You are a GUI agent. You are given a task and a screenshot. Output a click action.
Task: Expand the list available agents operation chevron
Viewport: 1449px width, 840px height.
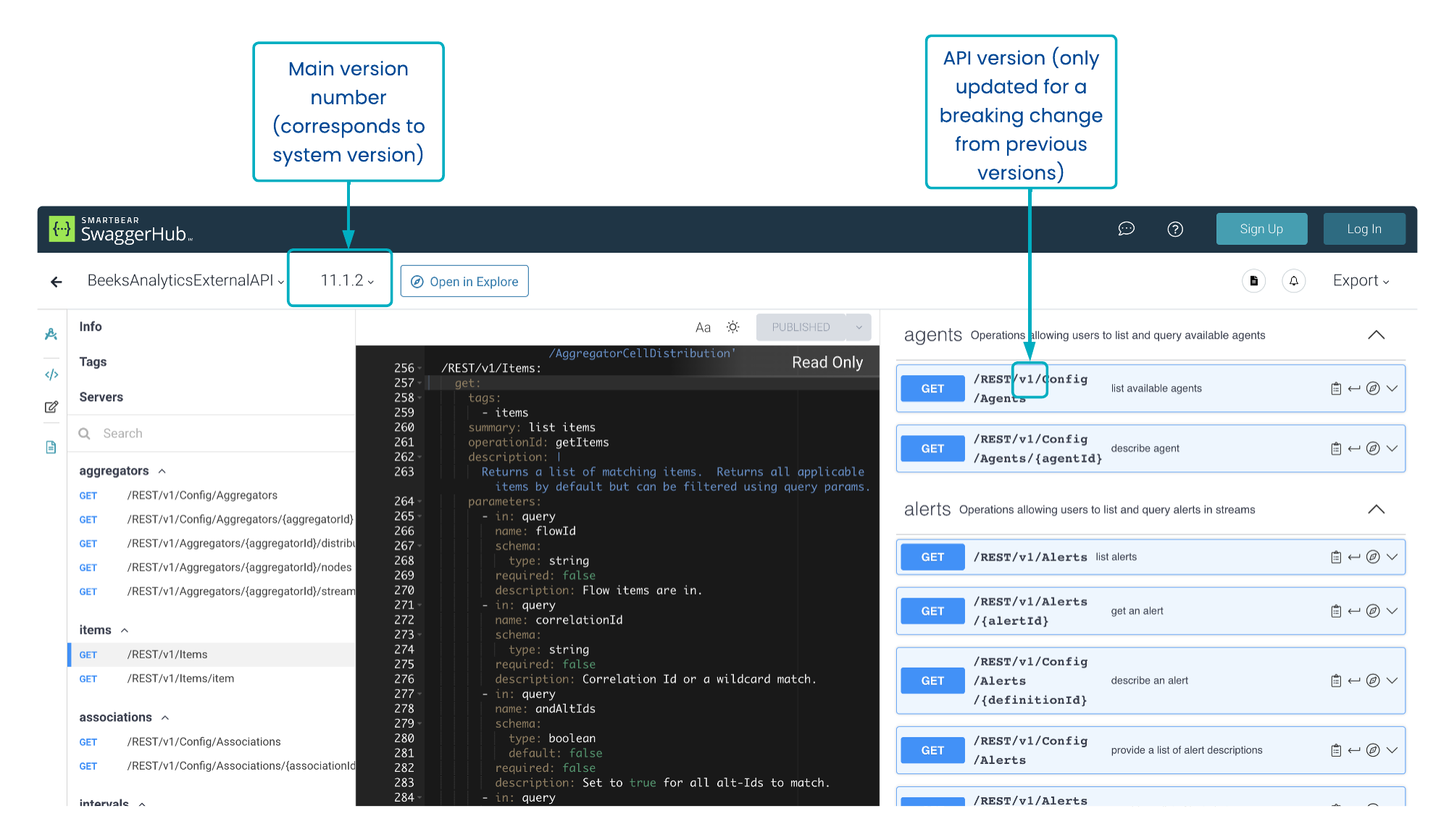[1392, 388]
